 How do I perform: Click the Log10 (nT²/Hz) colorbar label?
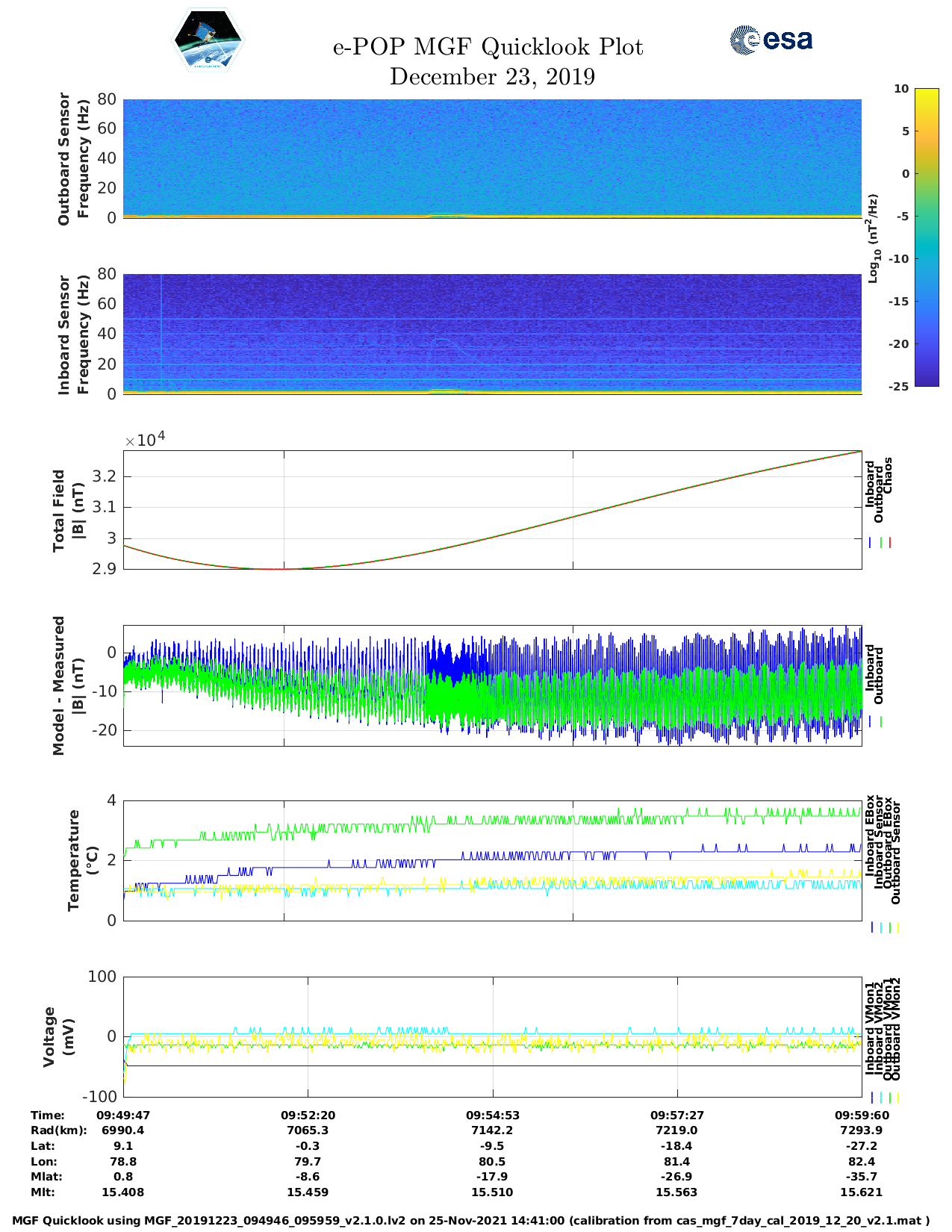(x=873, y=238)
